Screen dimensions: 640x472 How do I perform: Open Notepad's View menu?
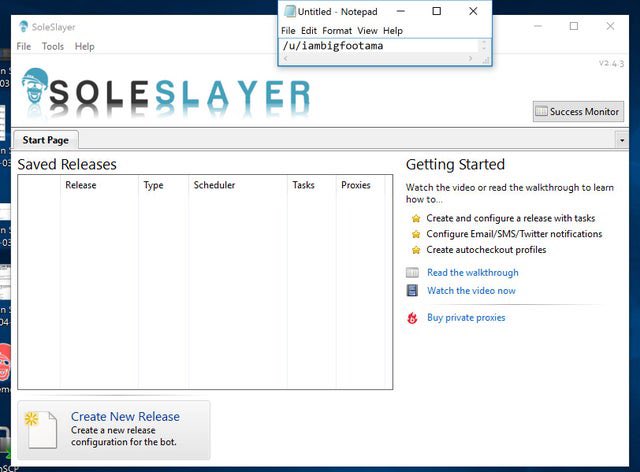pos(367,31)
